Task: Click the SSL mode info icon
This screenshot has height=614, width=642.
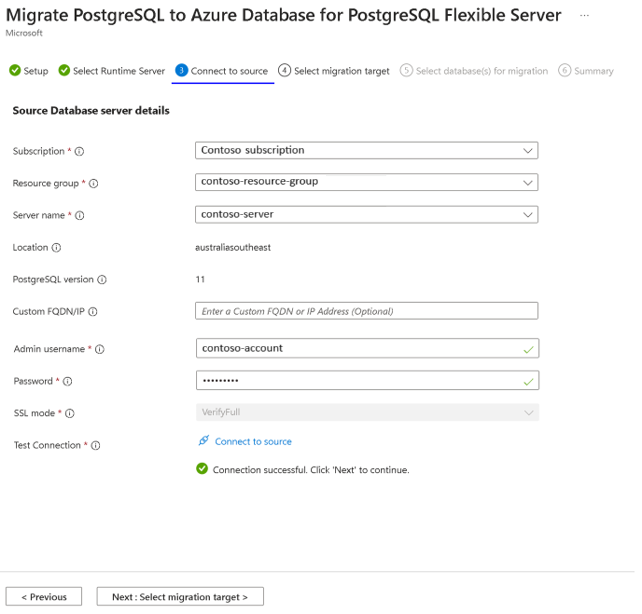Action: tap(70, 413)
